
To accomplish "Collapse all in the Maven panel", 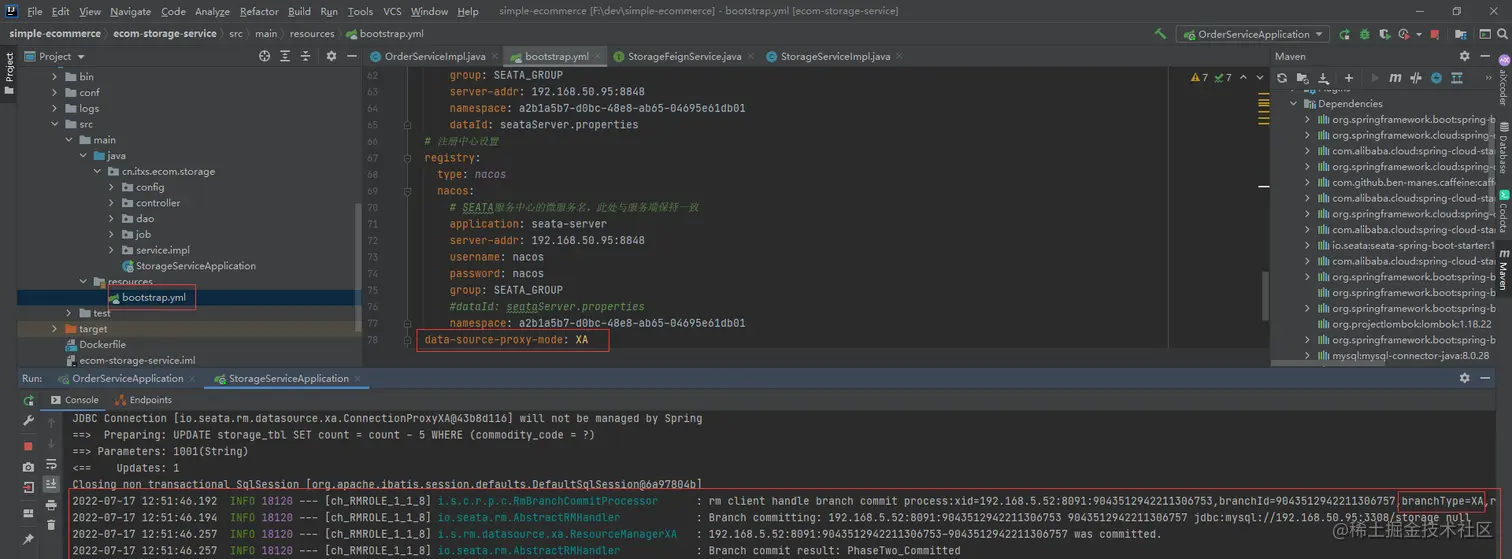I will pos(1457,78).
